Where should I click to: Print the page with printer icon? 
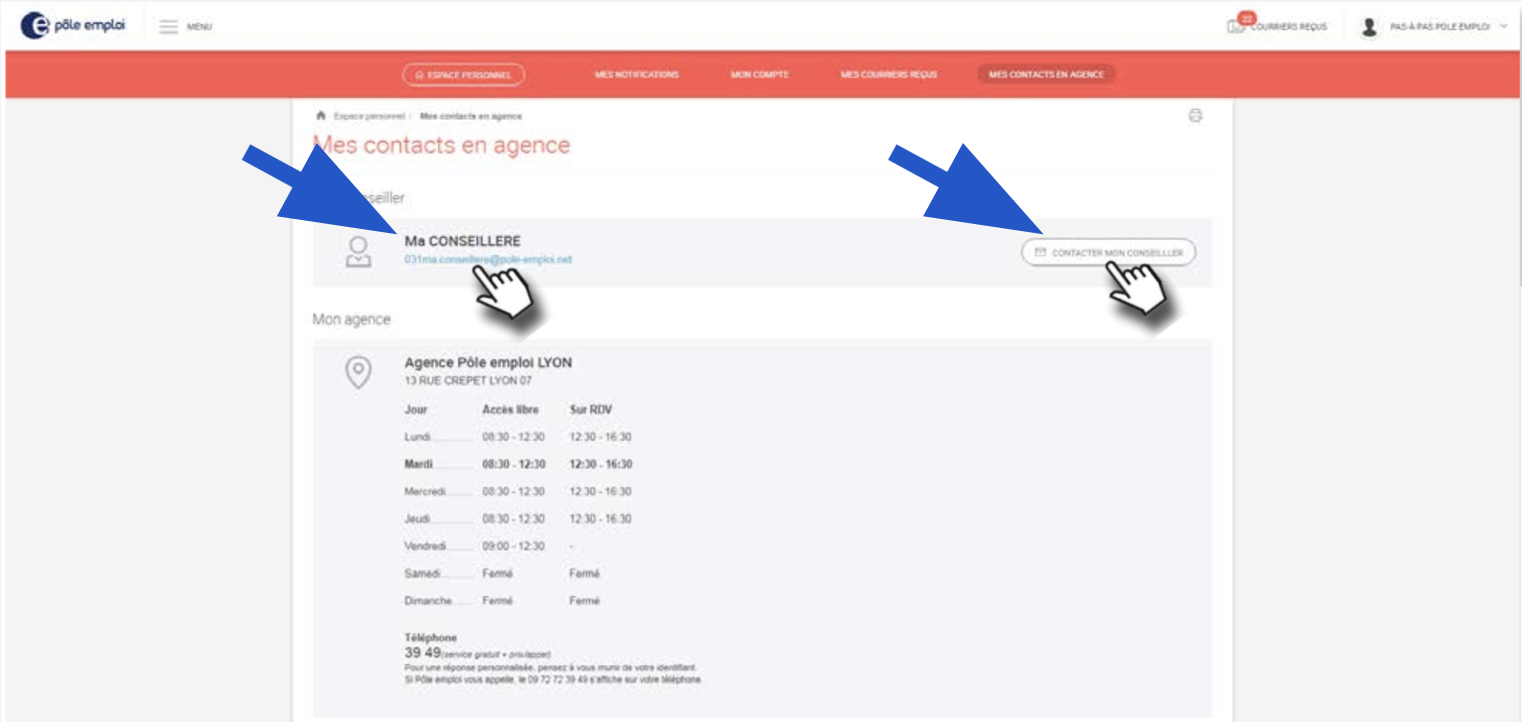[x=1195, y=116]
